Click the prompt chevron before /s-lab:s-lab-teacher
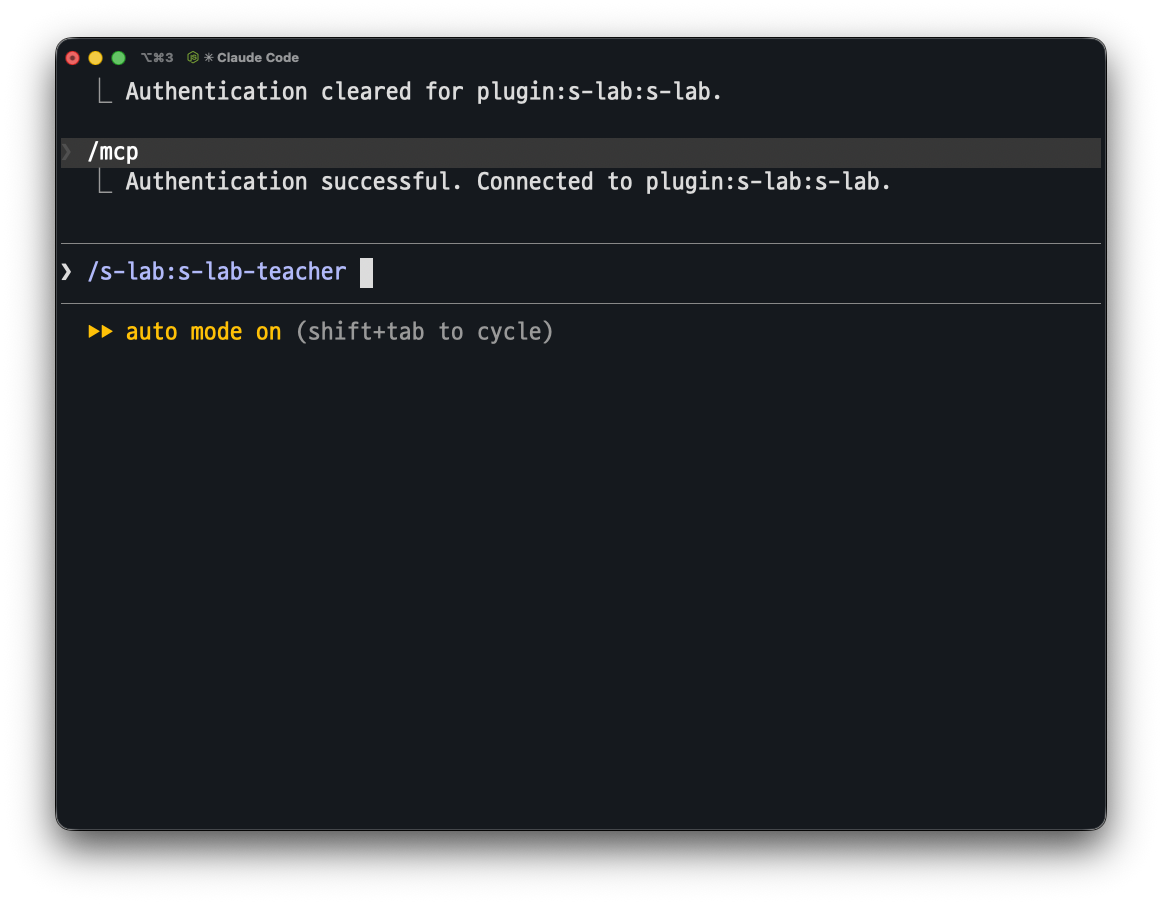The height and width of the screenshot is (904, 1162). point(67,272)
